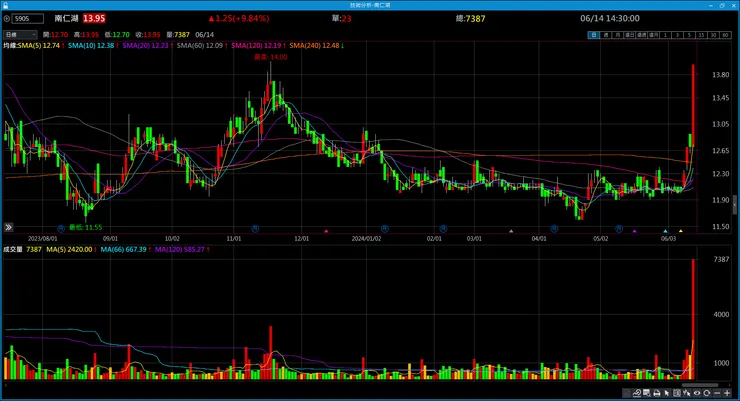
Task: Switch to the 15-minute interval button
Action: click(x=701, y=35)
